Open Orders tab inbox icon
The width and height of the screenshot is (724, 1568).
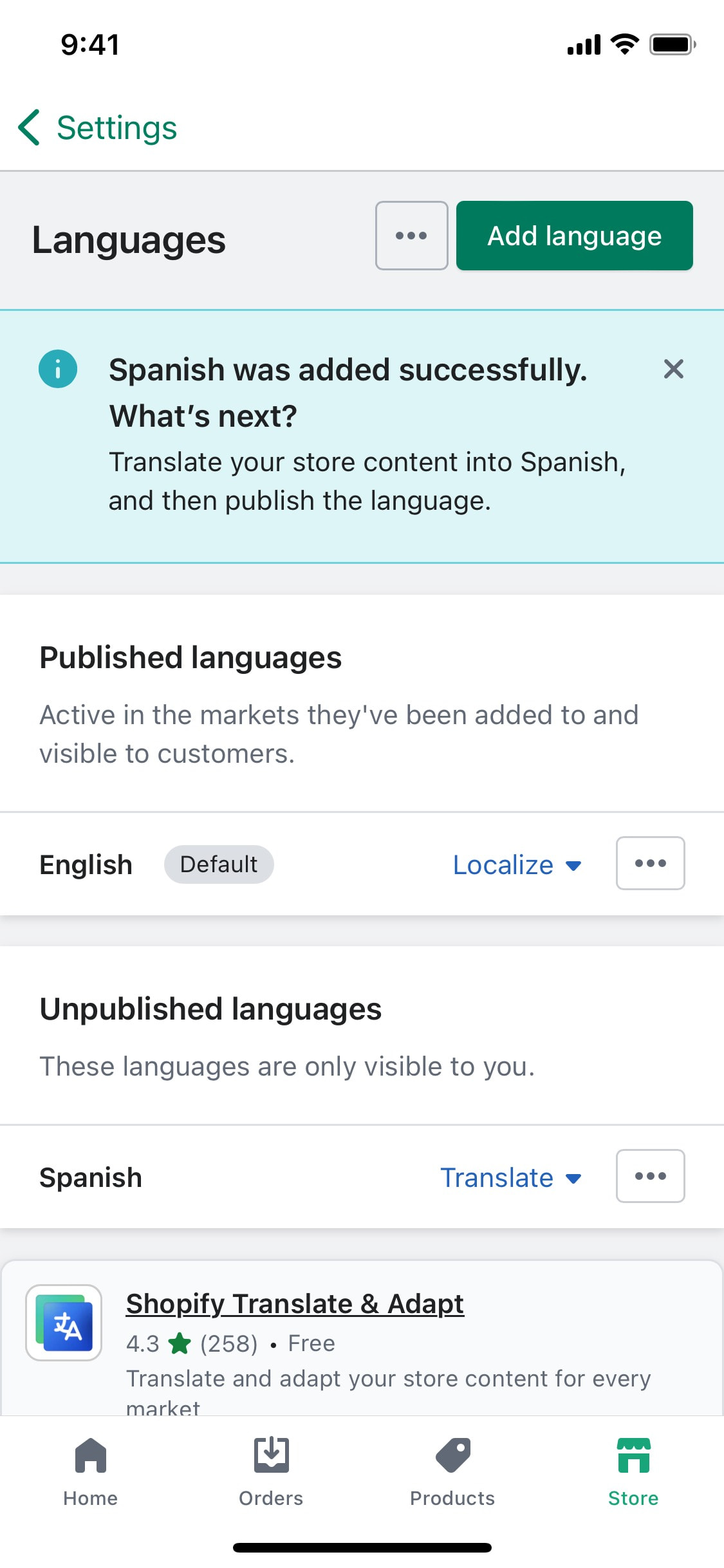271,1455
